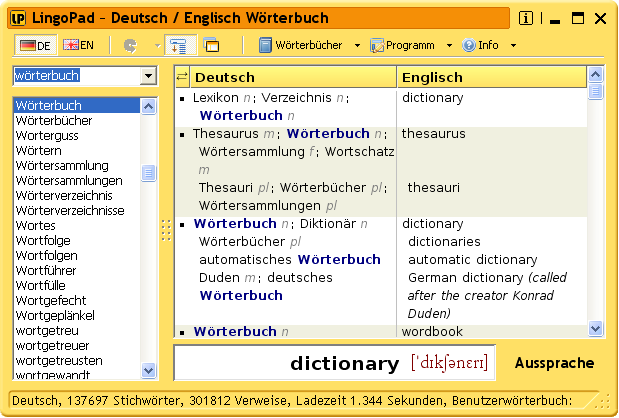The image size is (619, 418).
Task: Toggle the clipboard monitoring toolbar icon
Action: 180,45
